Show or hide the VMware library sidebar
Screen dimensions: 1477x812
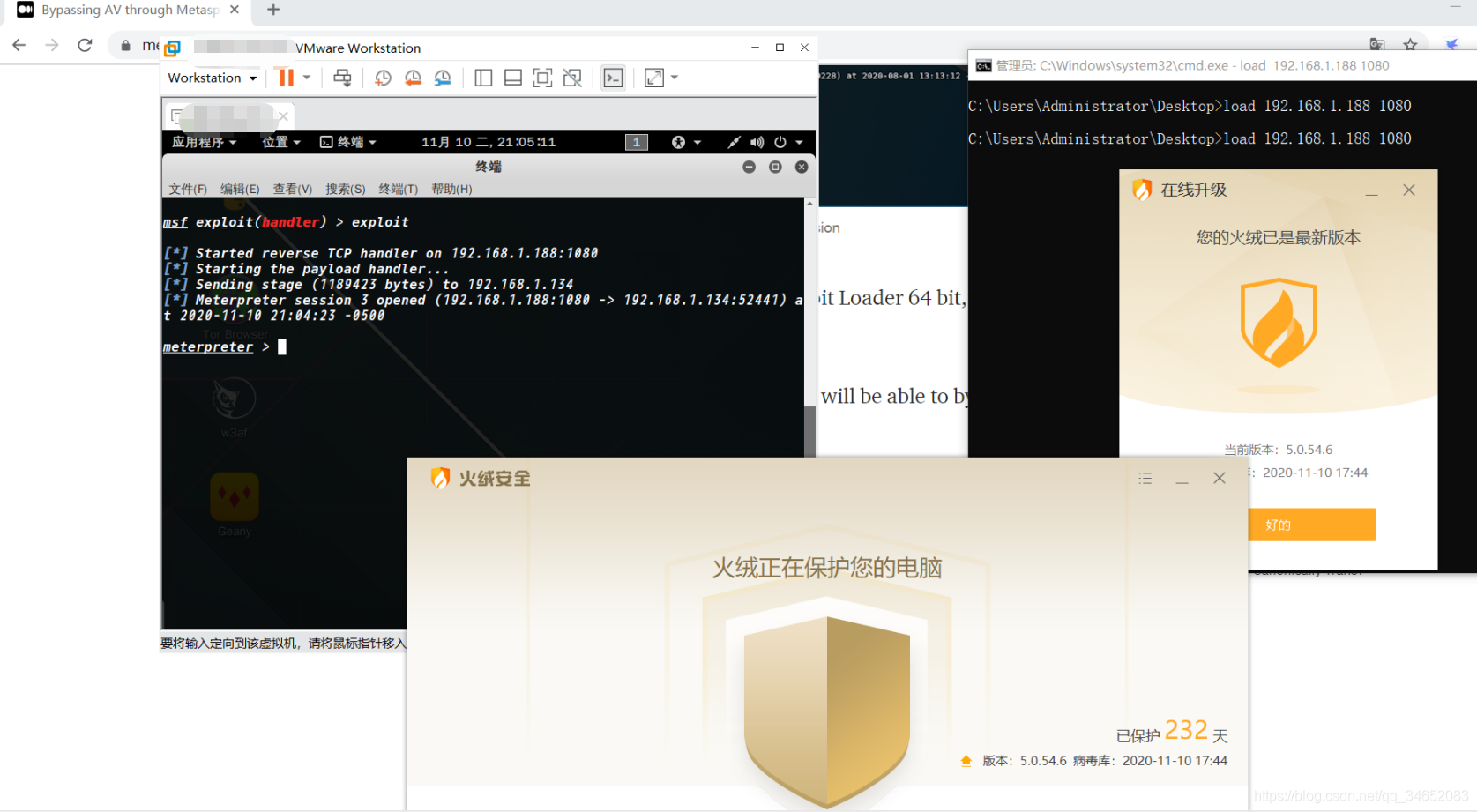coord(483,78)
